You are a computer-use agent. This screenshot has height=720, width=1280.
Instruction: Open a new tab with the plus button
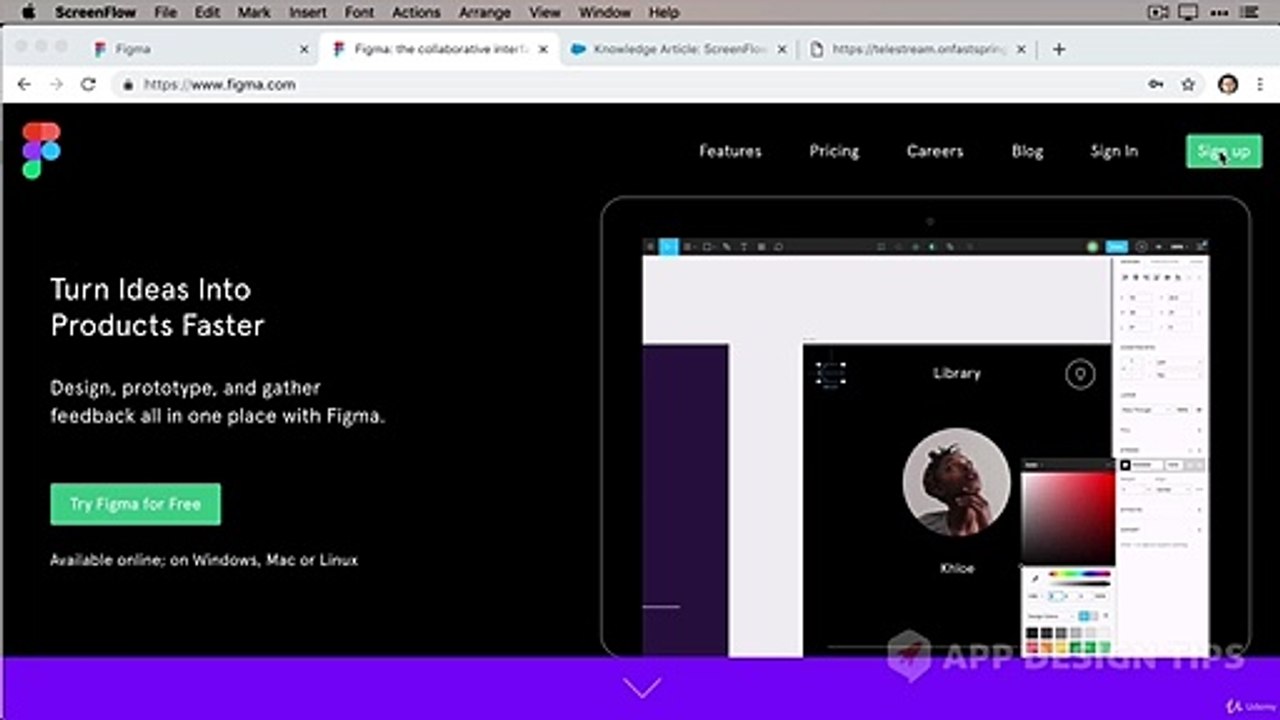1059,49
